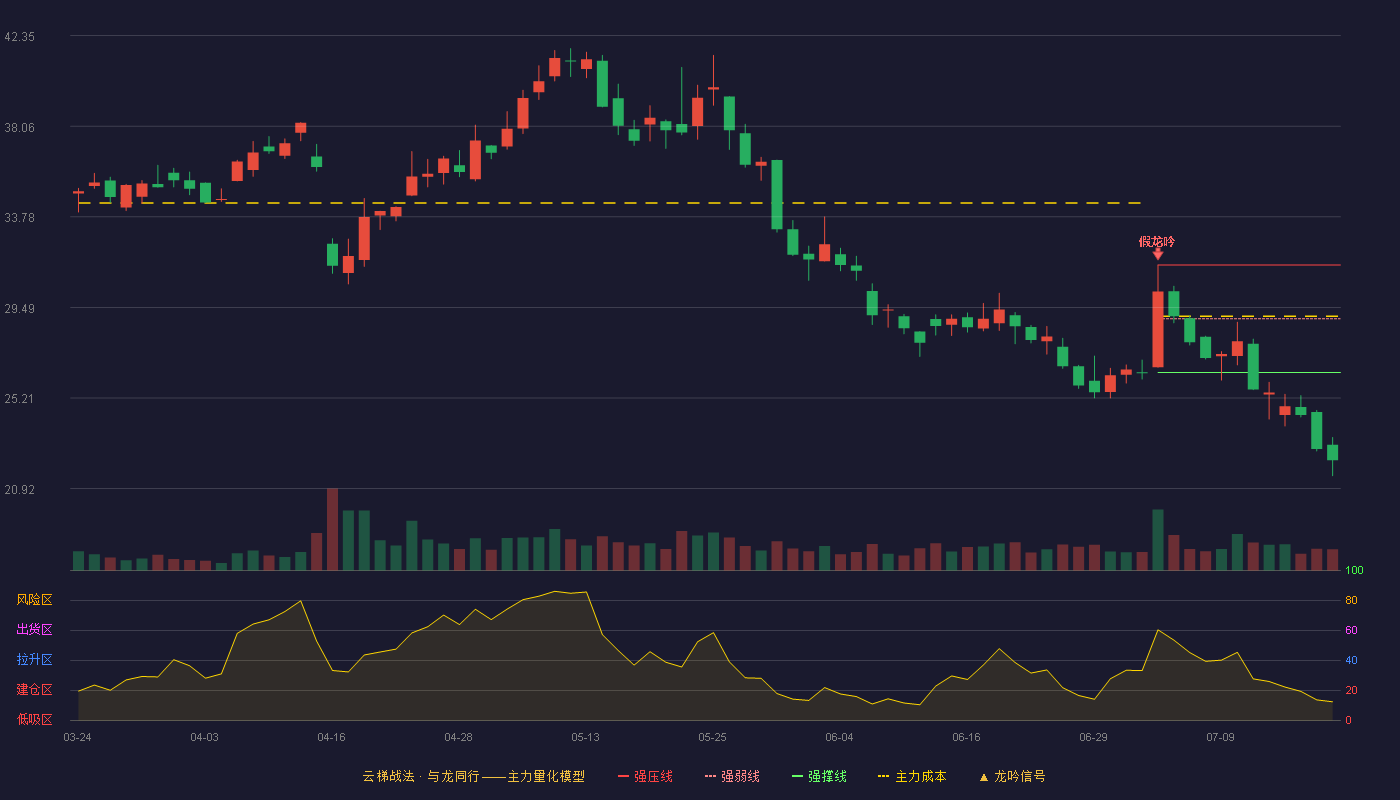Click the 出货区 zone label
Viewport: 1400px width, 800px height.
click(x=35, y=630)
